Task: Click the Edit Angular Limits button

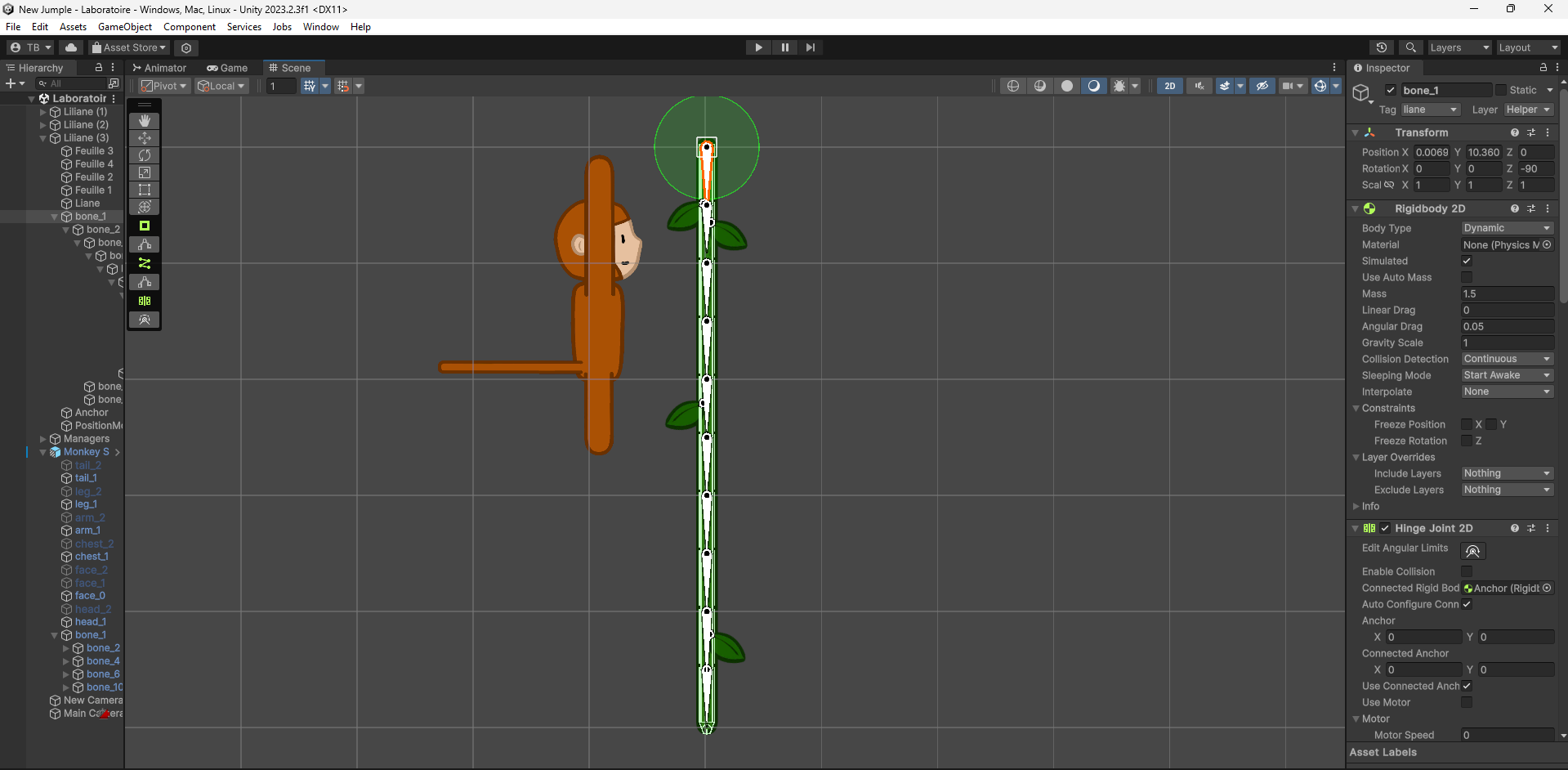Action: point(1473,551)
